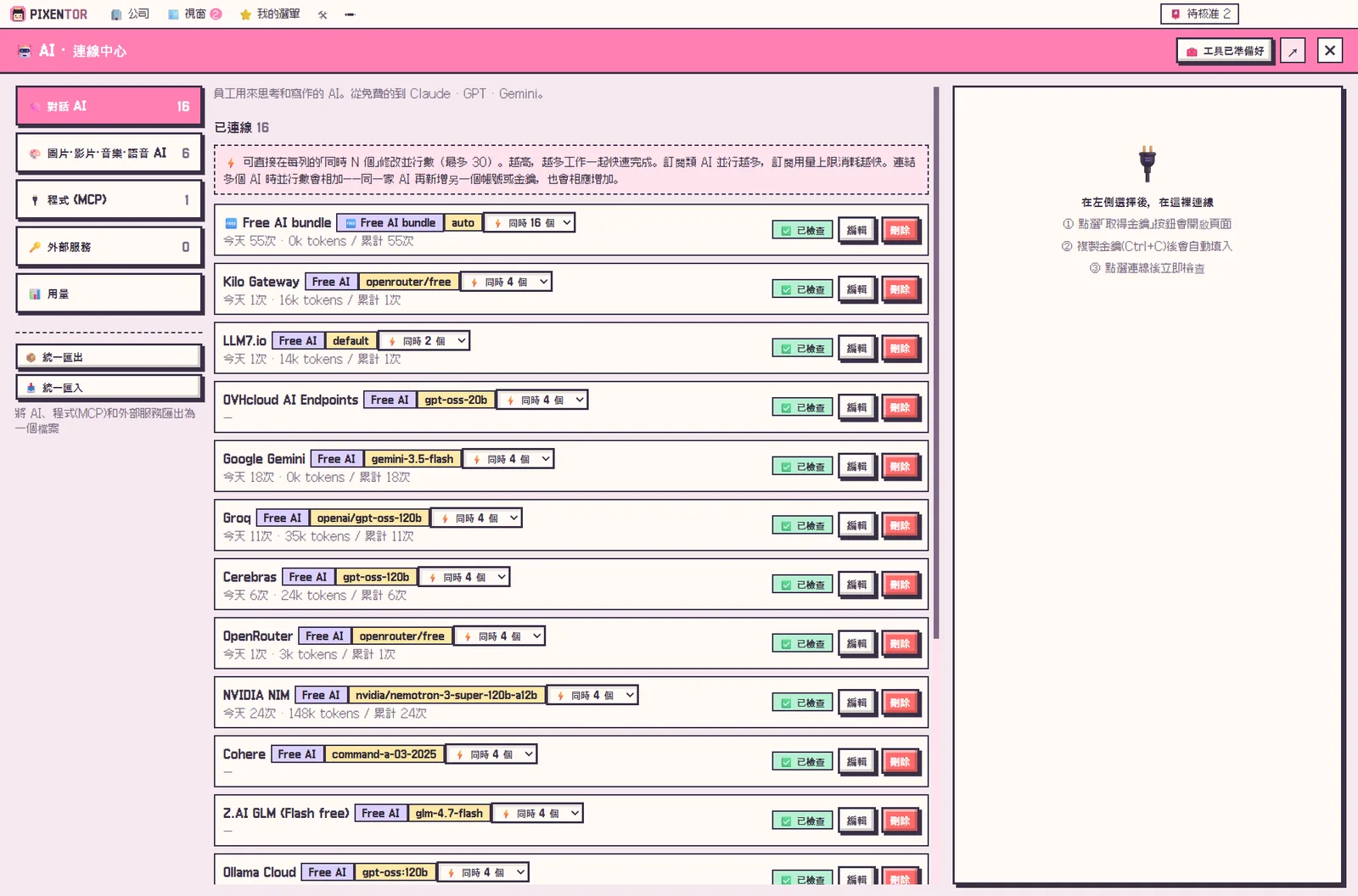The width and height of the screenshot is (1358, 896).
Task: Edit the Free AI bundle connection
Action: 857,231
